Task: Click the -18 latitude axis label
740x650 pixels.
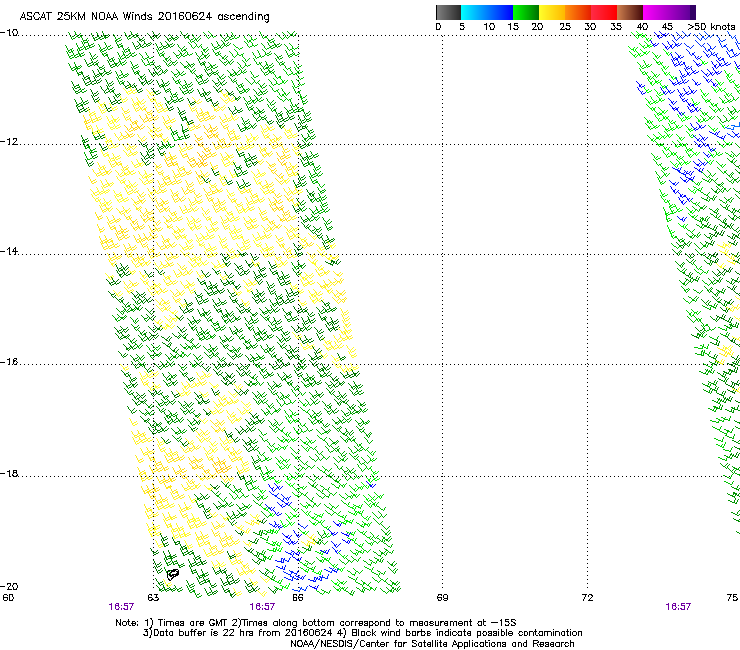Action: pos(9,473)
